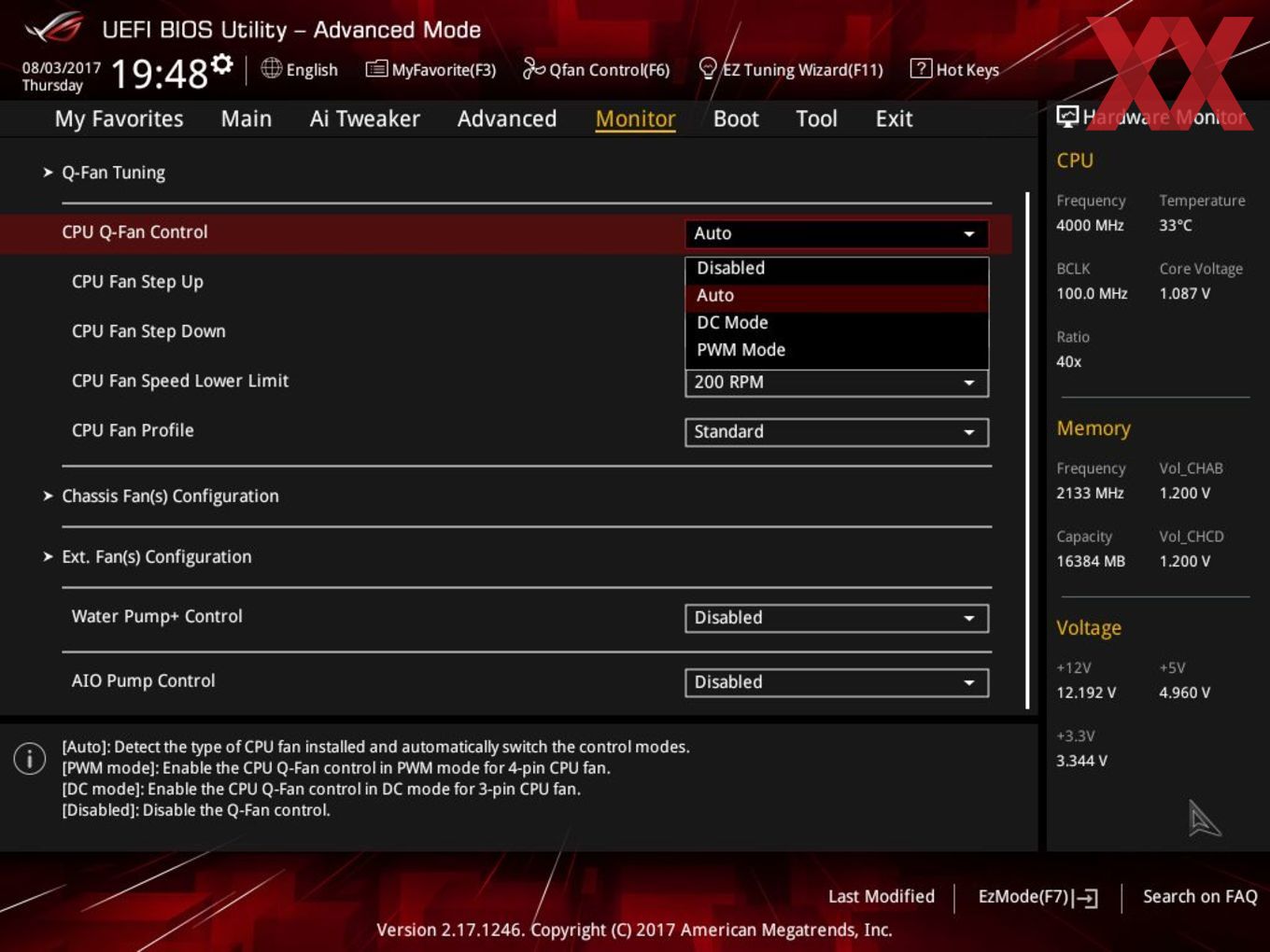Open the Water Pump+ Control dropdown
Image resolution: width=1270 pixels, height=952 pixels.
[x=837, y=618]
